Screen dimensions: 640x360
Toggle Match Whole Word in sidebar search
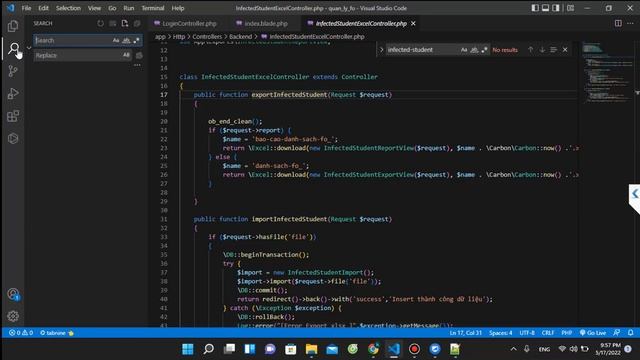click(126, 40)
